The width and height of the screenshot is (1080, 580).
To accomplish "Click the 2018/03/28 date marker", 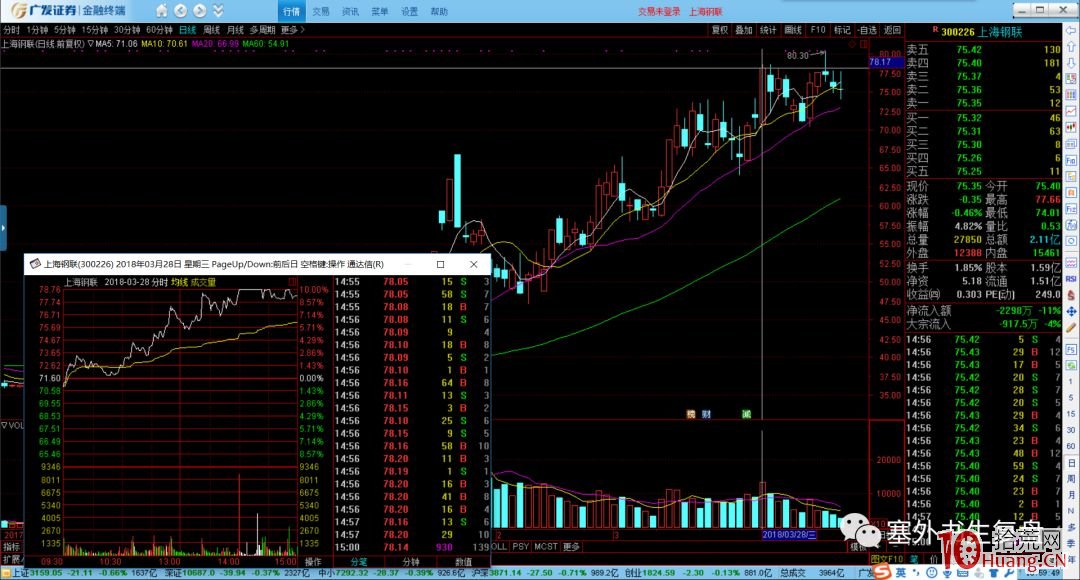I will coord(789,535).
